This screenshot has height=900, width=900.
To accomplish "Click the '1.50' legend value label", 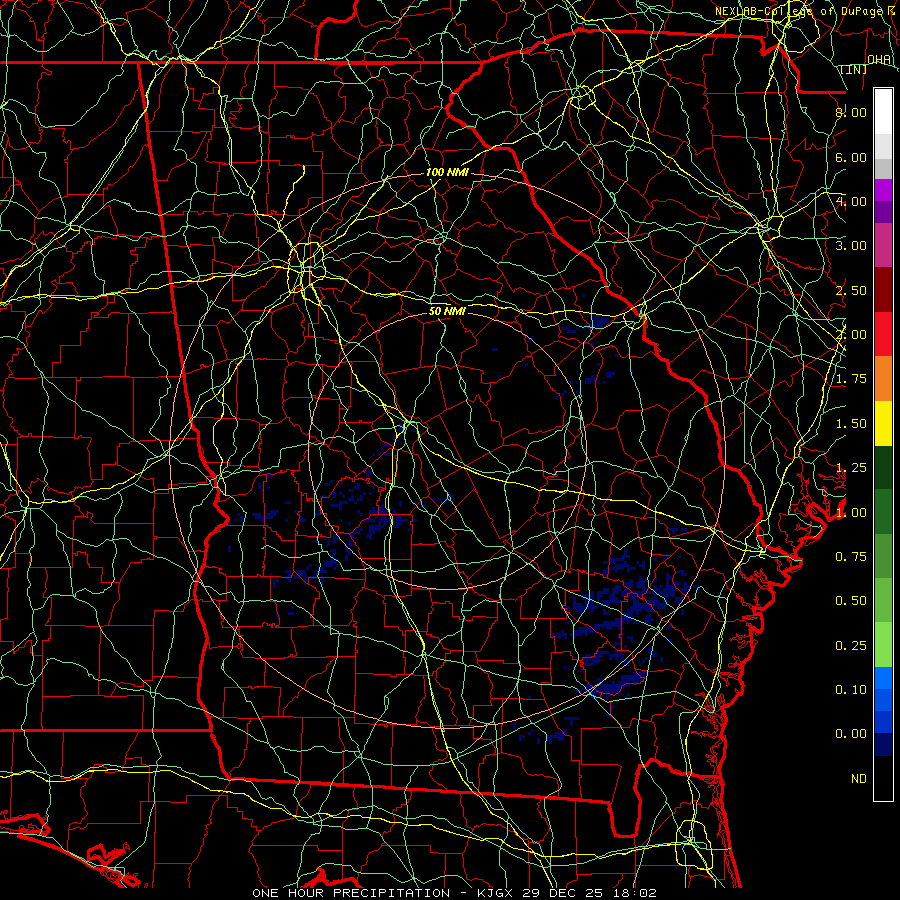I will (x=851, y=424).
